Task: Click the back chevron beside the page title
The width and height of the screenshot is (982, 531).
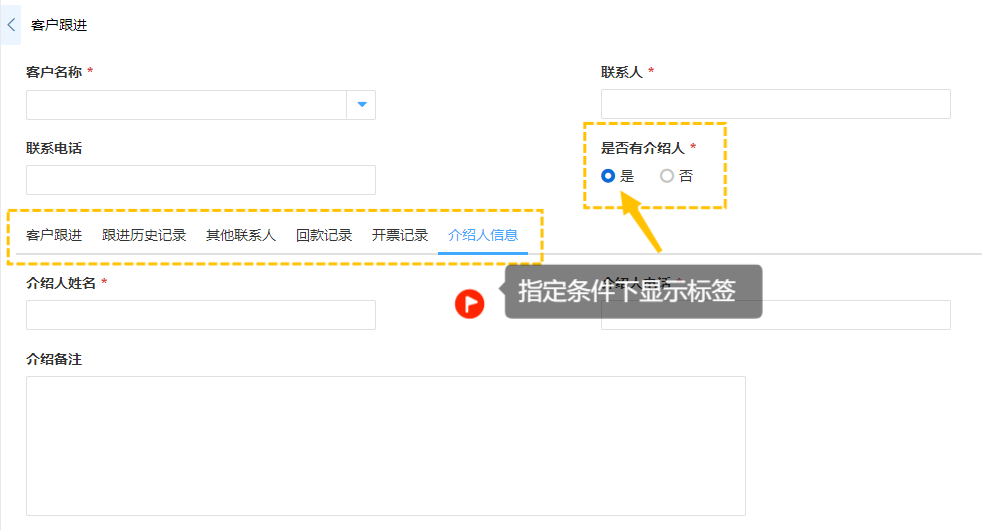Action: click(11, 24)
